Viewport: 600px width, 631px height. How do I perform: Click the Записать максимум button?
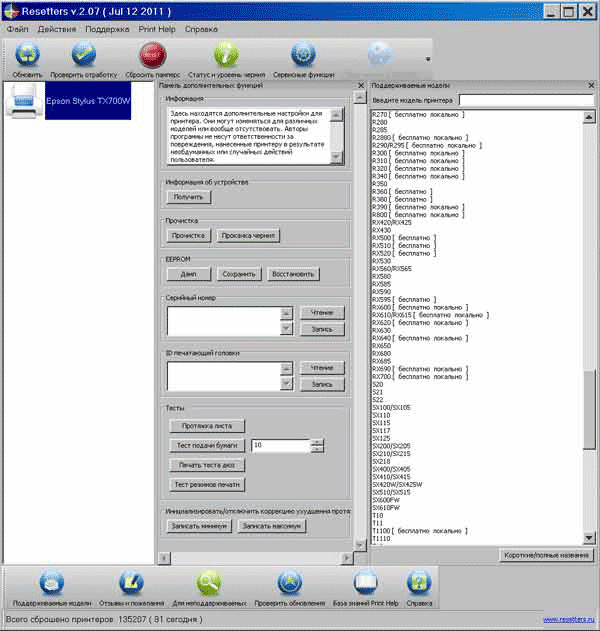coord(272,526)
